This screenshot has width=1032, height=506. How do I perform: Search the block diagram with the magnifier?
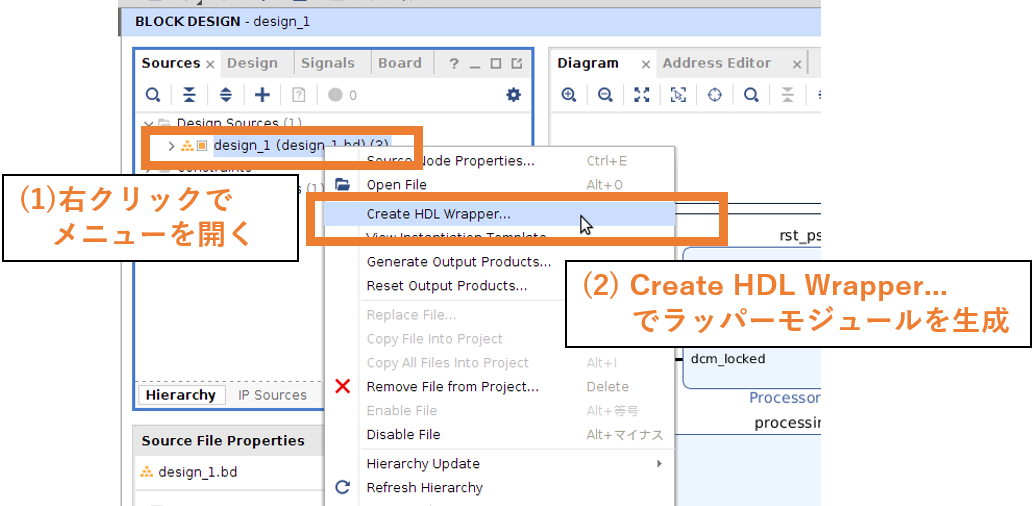[x=751, y=95]
